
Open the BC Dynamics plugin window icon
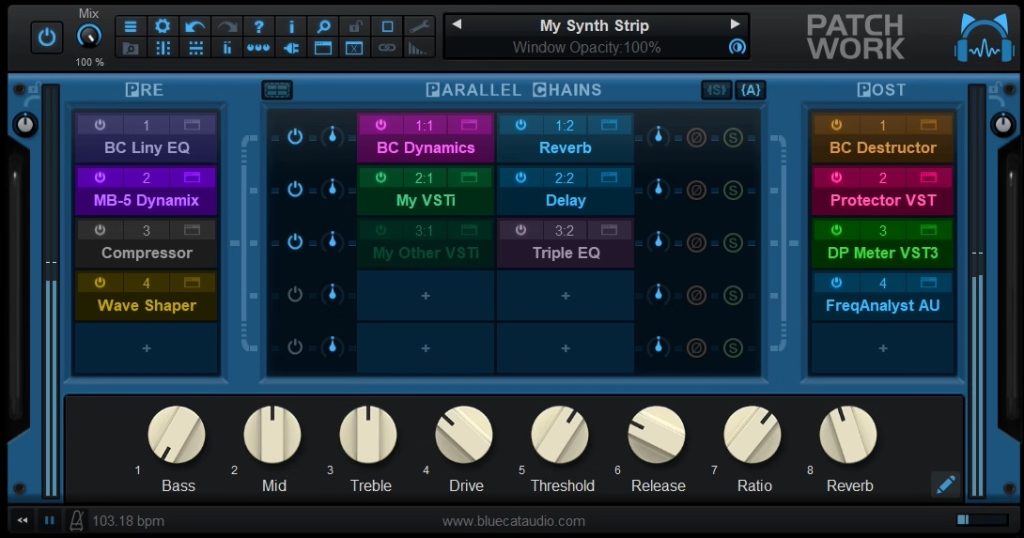468,125
